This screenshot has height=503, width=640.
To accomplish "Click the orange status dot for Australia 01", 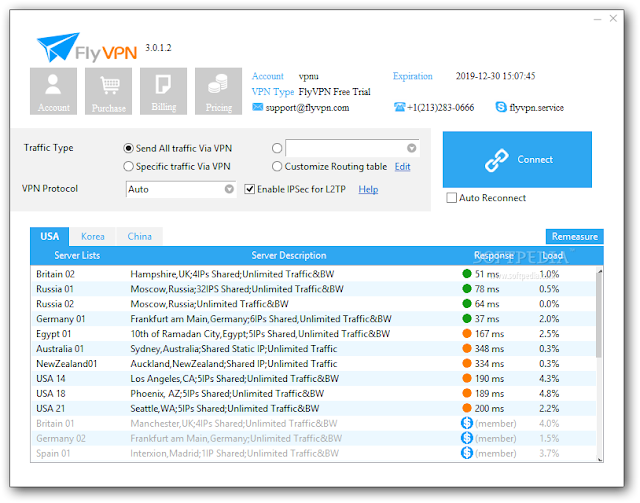I will [467, 349].
